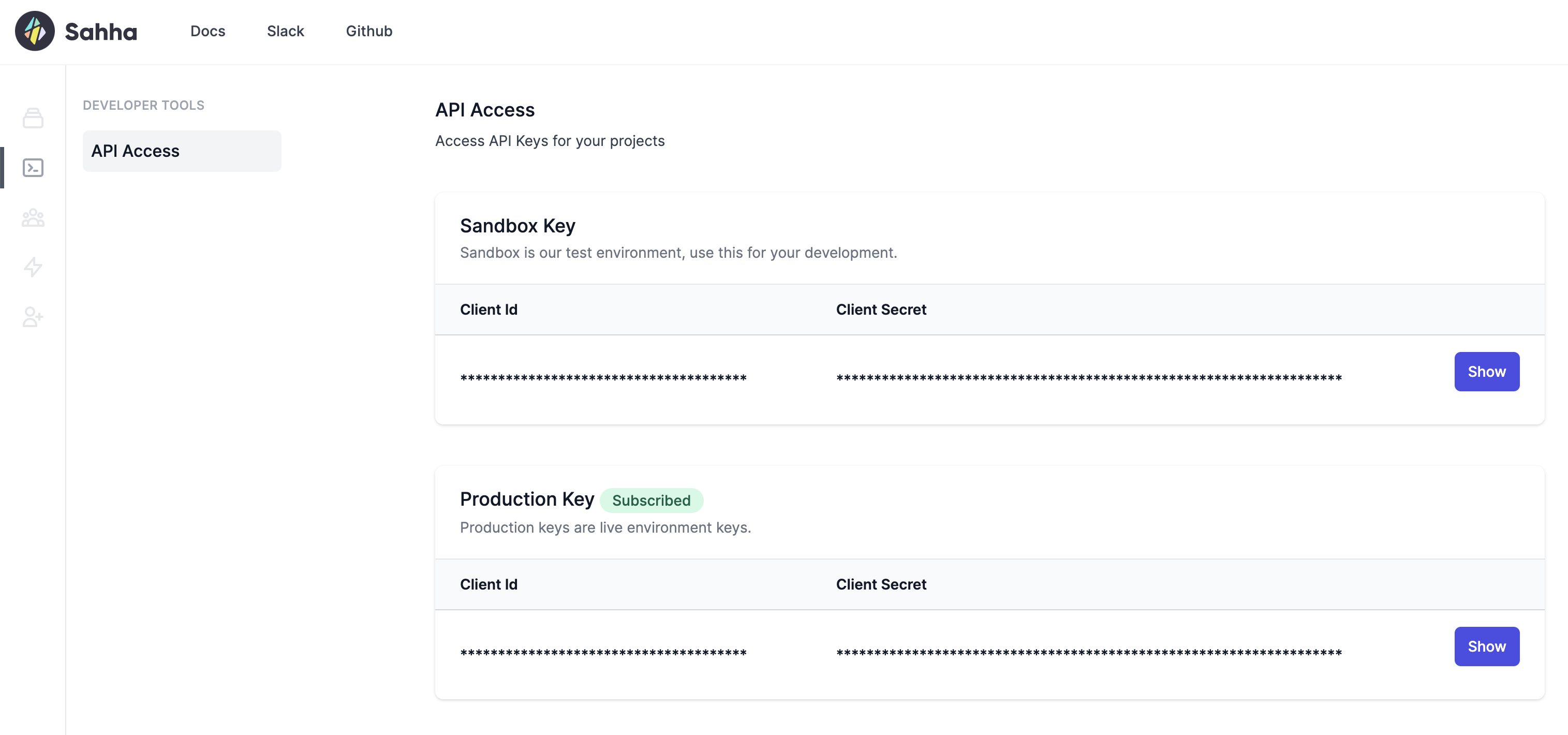Click the lightning bolt sidebar icon
This screenshot has height=735, width=1568.
33,267
